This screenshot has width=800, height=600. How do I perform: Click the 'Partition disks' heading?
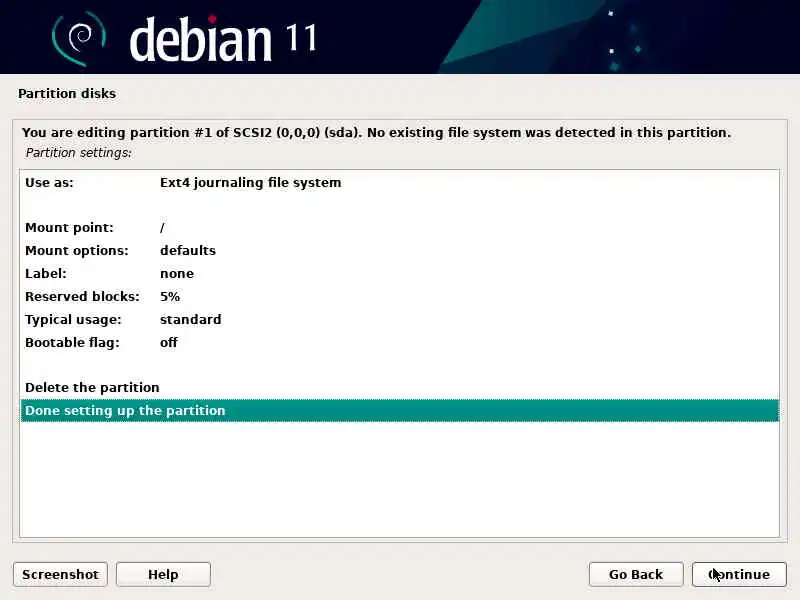67,94
